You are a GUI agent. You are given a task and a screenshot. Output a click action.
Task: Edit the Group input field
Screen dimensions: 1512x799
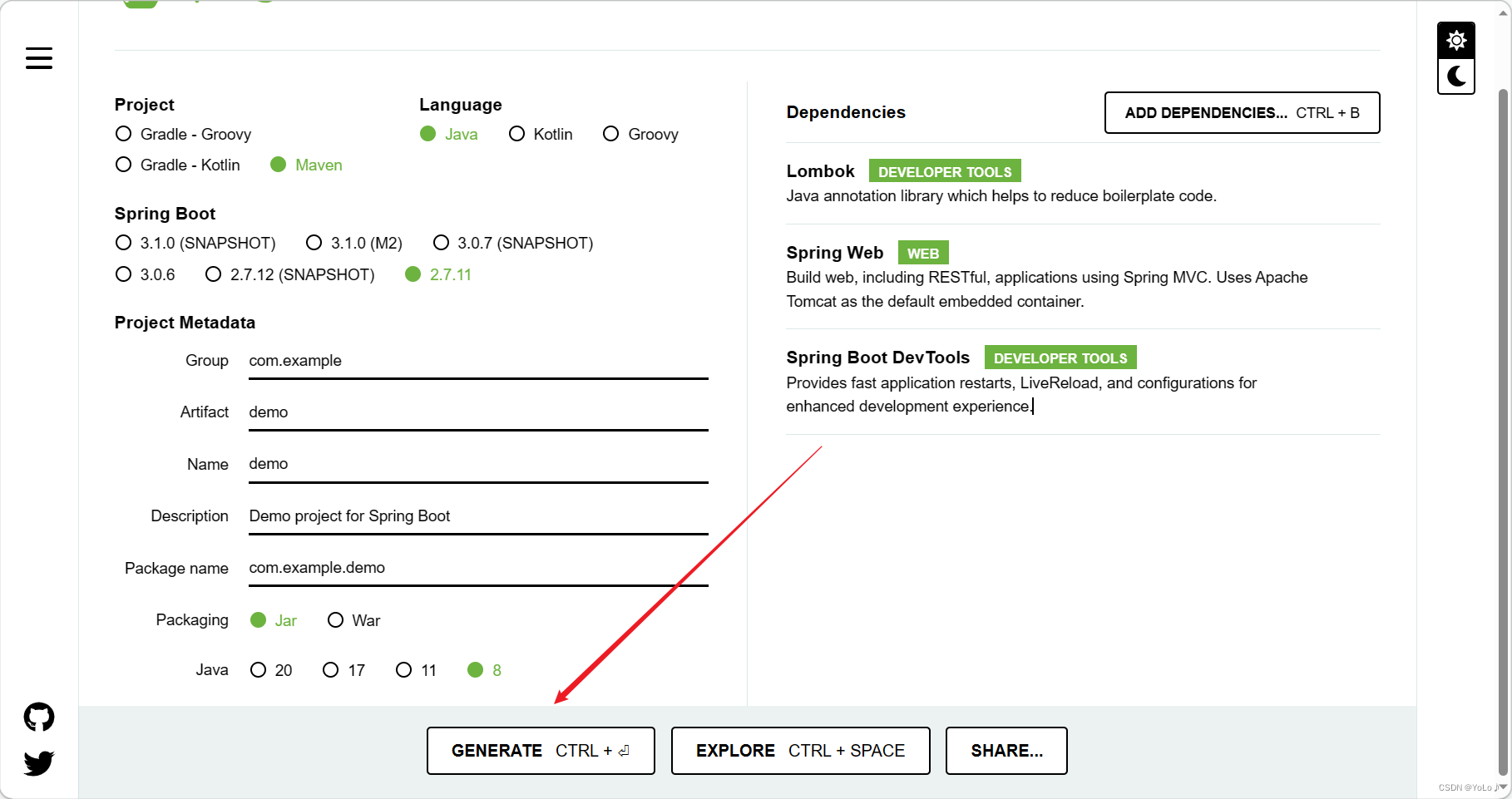tap(478, 361)
